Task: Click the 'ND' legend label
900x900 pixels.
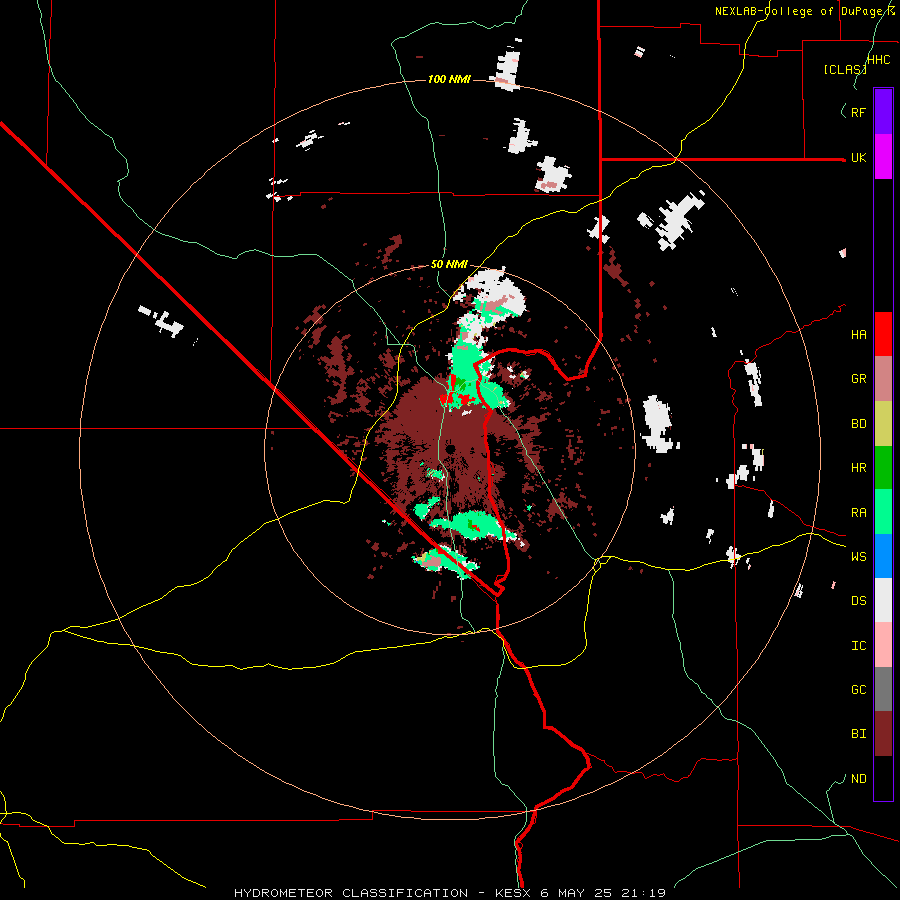Action: 858,779
